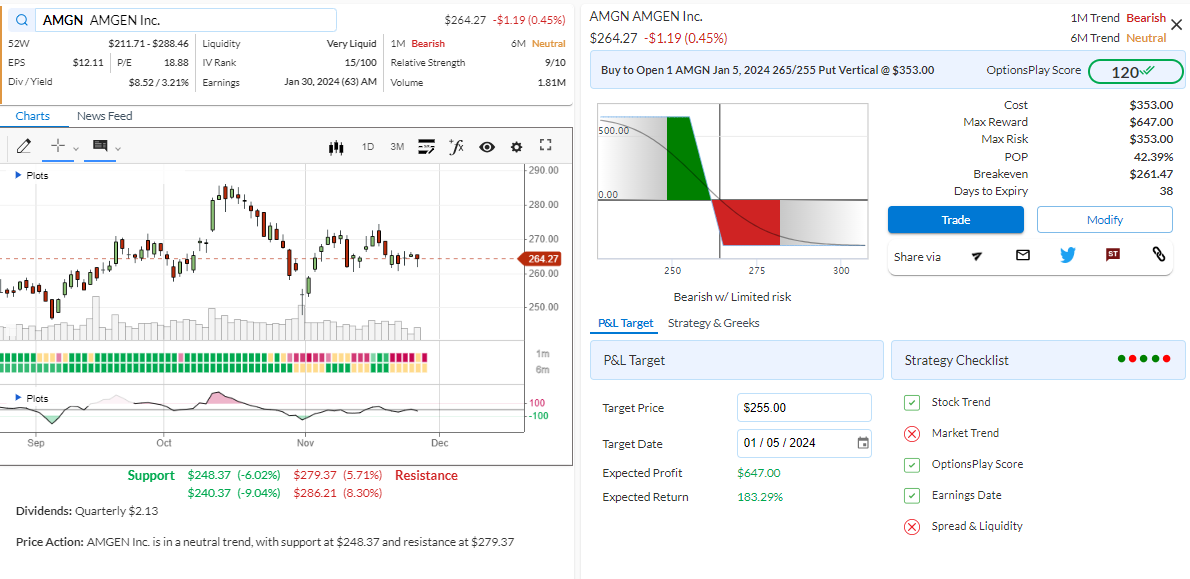The width and height of the screenshot is (1190, 579).
Task: Click the OptionsPlay Score 120 badge
Action: 1135,71
